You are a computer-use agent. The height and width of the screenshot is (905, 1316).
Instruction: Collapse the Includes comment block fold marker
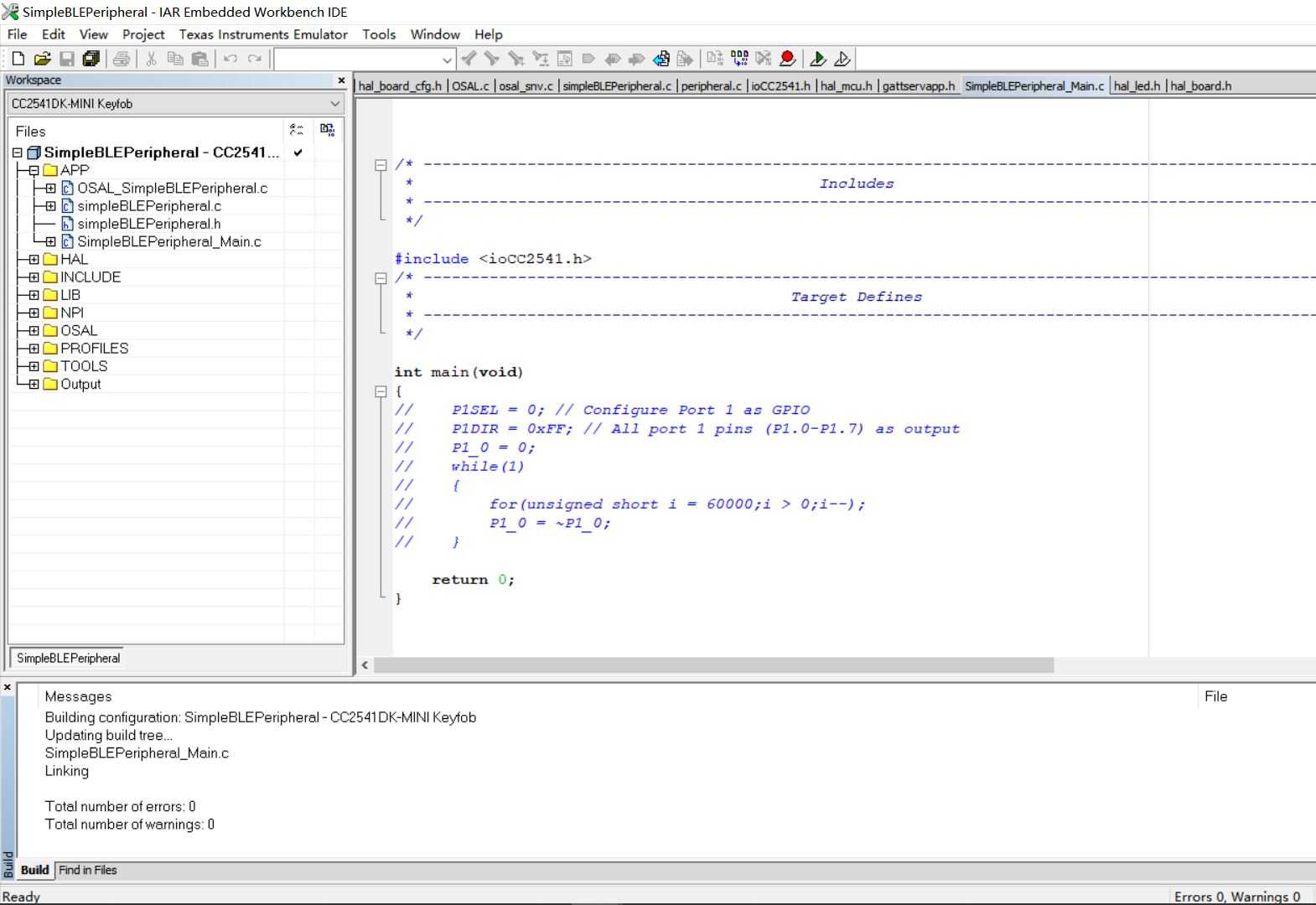(381, 165)
